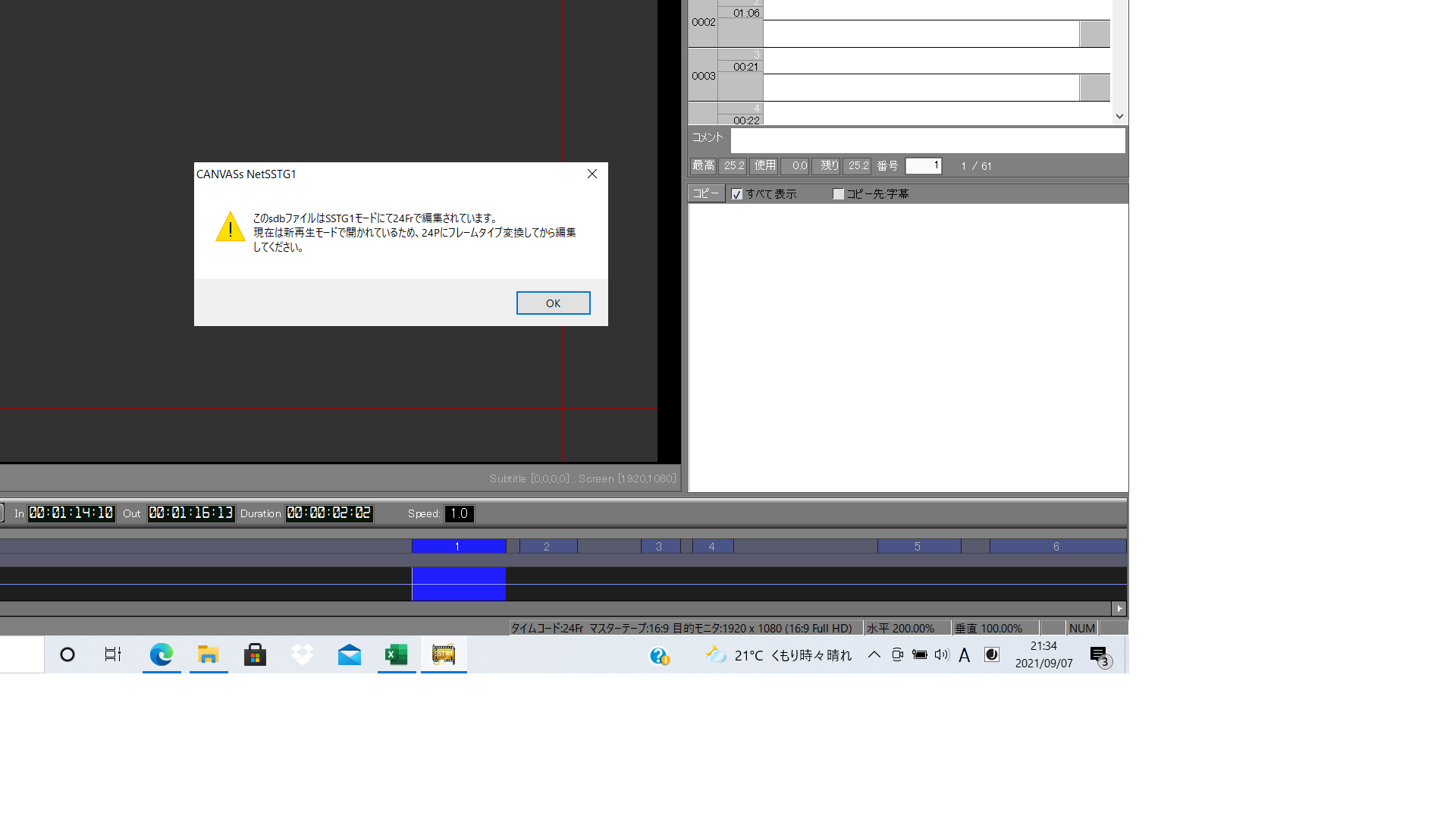Click the Out timecode field
1456x819 pixels.
pos(191,514)
